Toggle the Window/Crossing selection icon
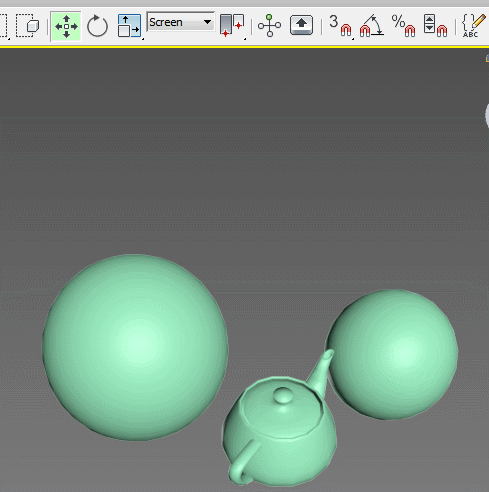The width and height of the screenshot is (489, 492). coord(28,26)
